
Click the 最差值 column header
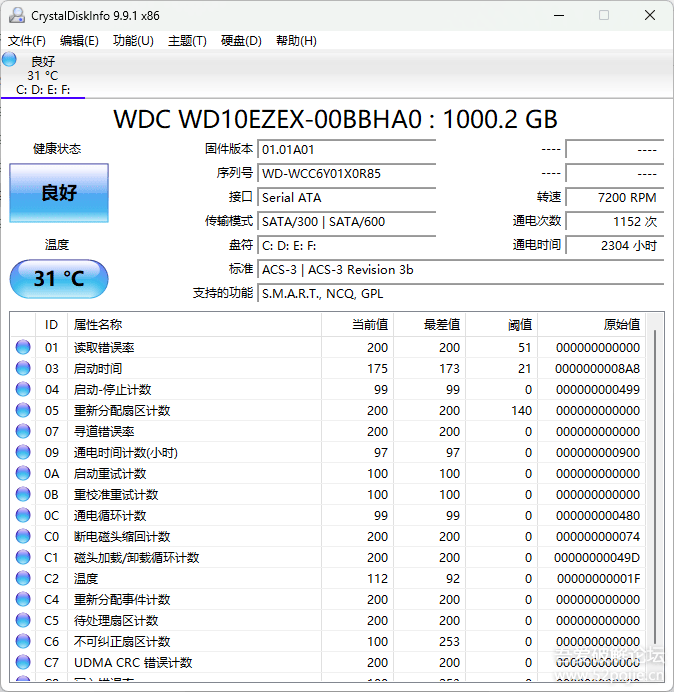click(x=429, y=325)
